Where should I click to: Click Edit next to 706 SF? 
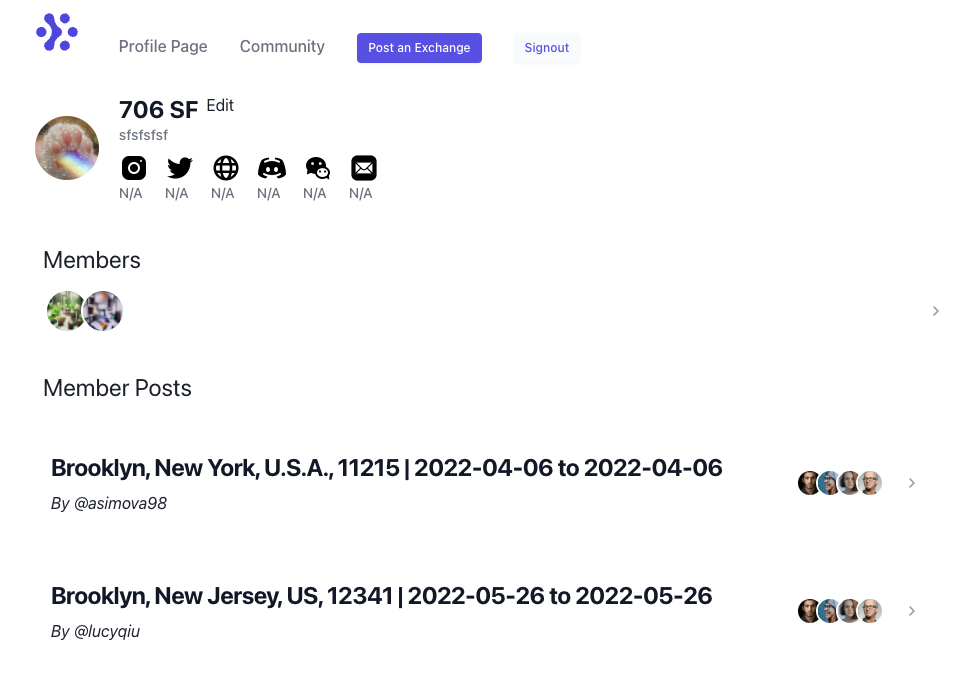point(220,105)
